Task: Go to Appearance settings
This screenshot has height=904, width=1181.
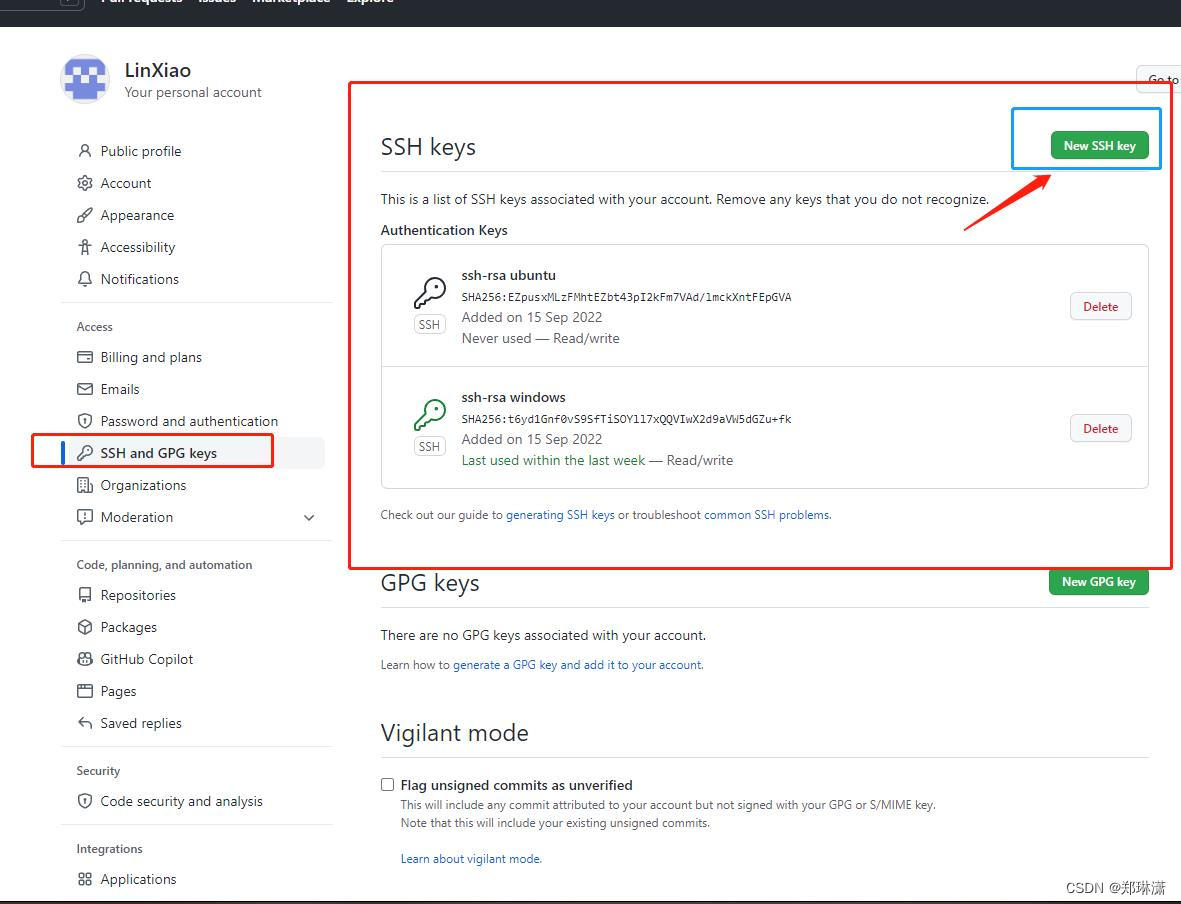Action: coord(137,215)
